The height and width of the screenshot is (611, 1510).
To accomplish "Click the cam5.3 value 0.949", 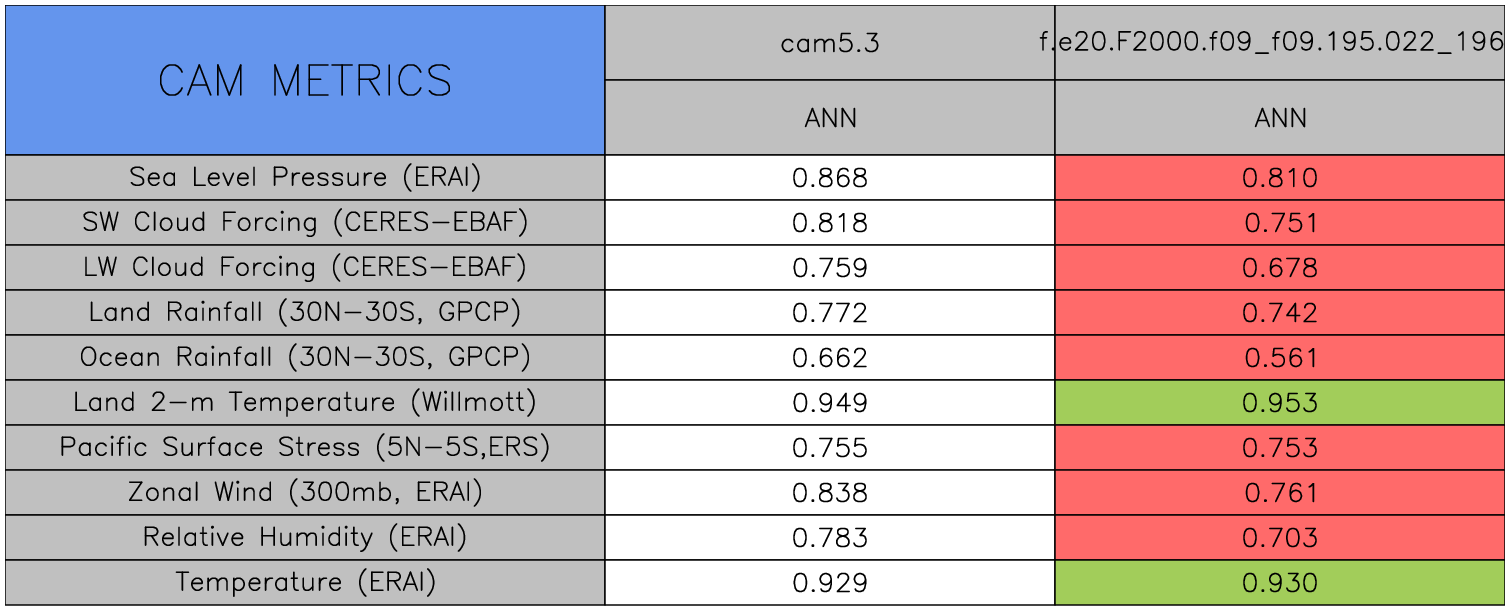I will pyautogui.click(x=830, y=403).
